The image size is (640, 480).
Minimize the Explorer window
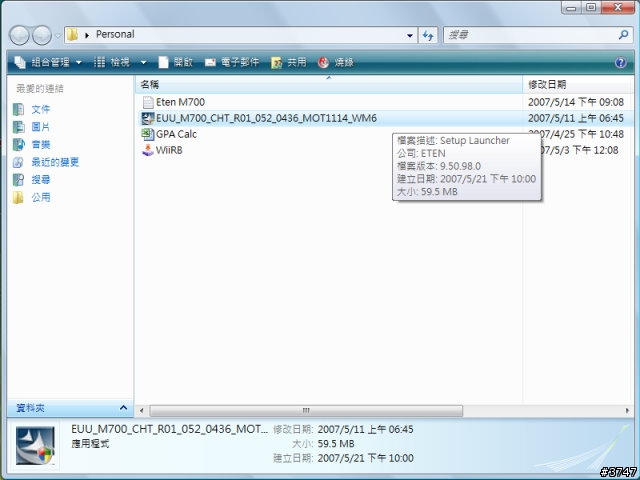(571, 8)
